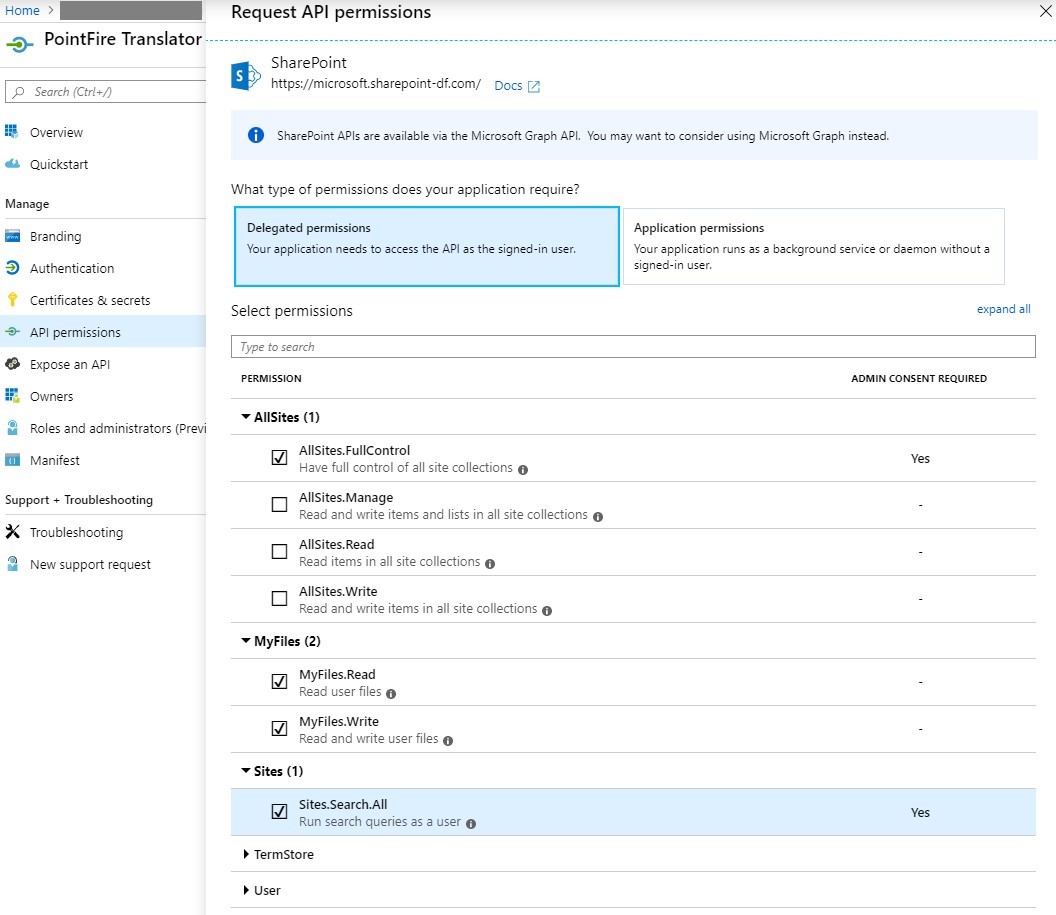Click the ADMIN CONSENT REQUIRED column header
The image size is (1056, 915).
(919, 378)
